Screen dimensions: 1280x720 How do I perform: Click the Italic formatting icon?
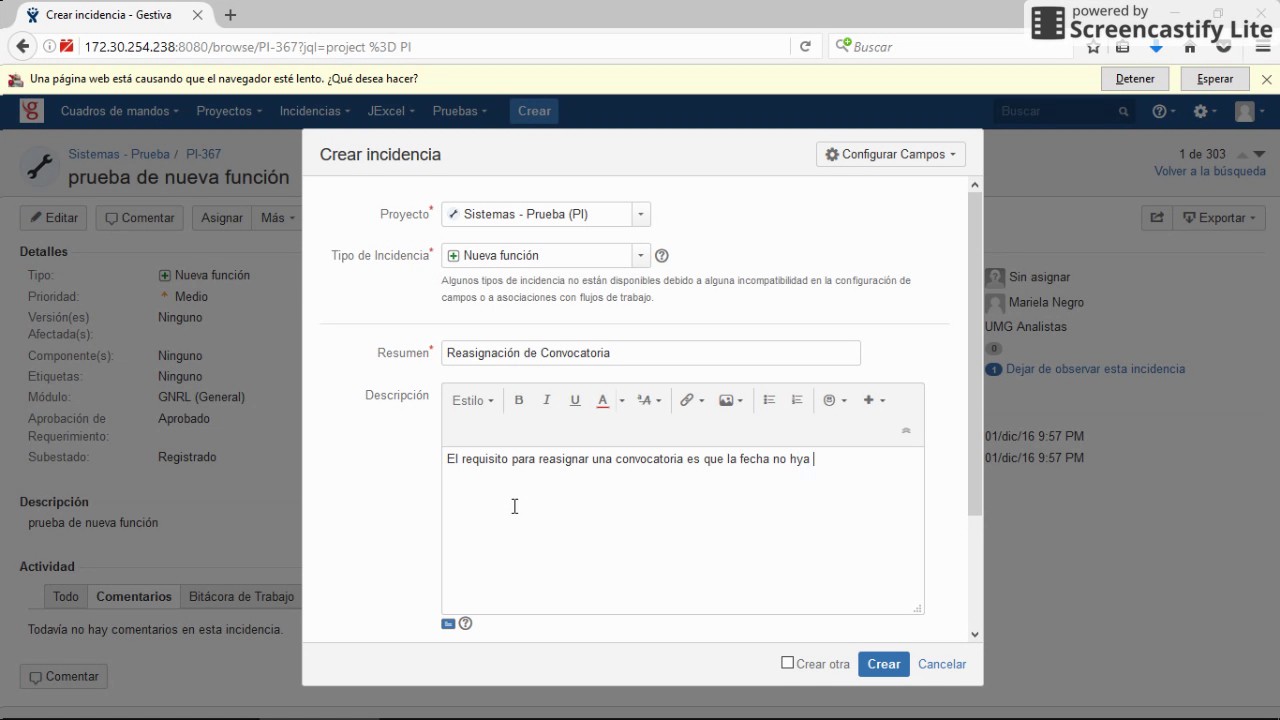[x=547, y=400]
